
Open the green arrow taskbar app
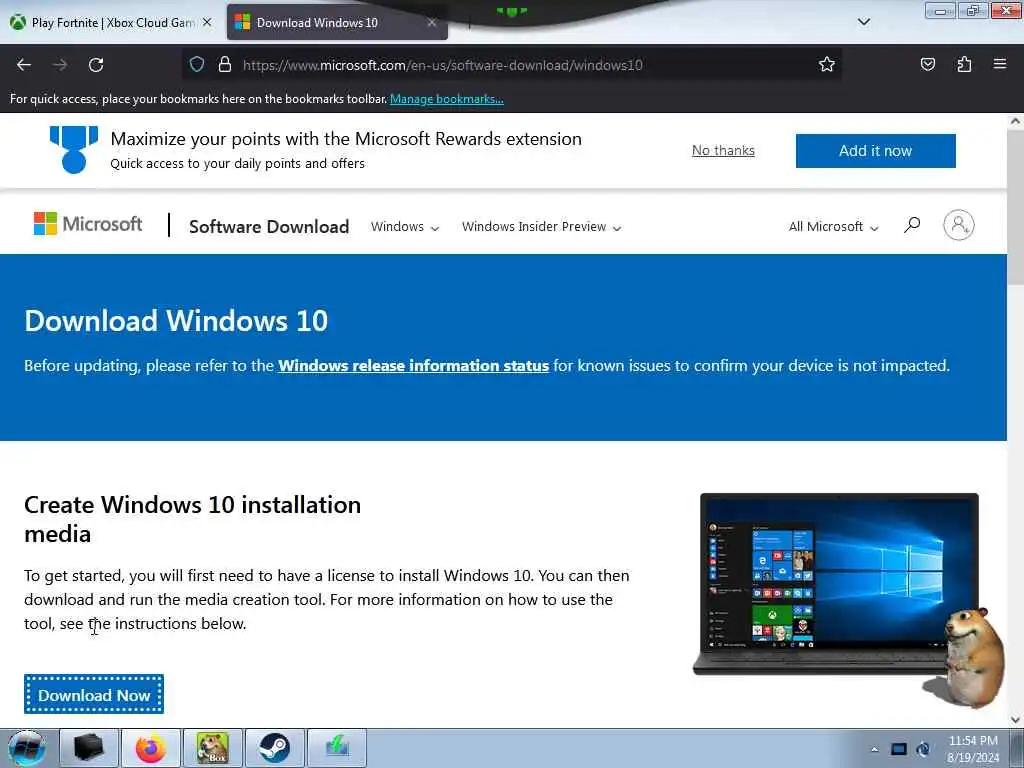(x=336, y=748)
